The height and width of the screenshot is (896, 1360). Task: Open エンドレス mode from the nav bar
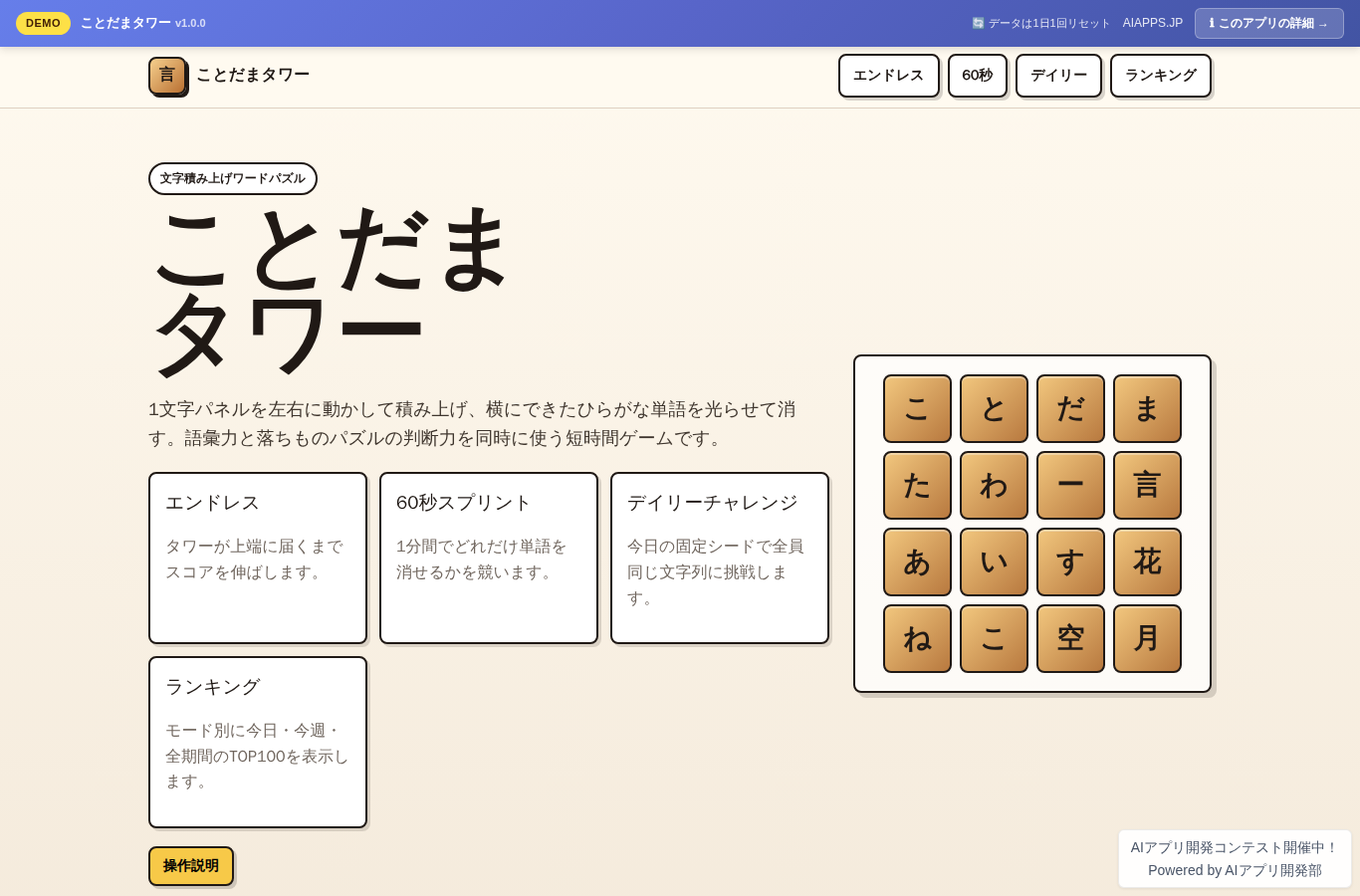888,76
